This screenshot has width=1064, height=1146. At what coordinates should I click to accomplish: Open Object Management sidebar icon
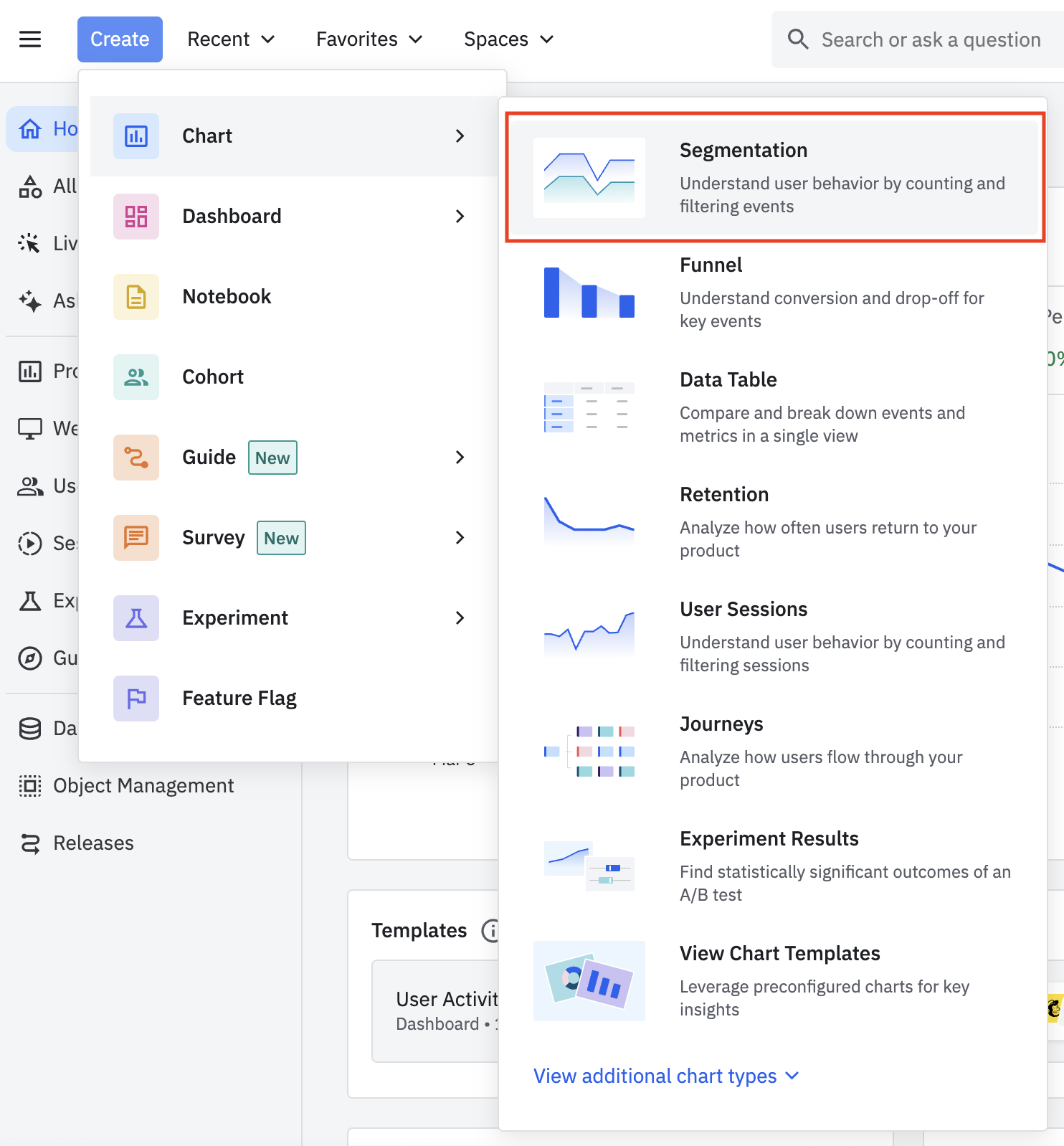[30, 786]
